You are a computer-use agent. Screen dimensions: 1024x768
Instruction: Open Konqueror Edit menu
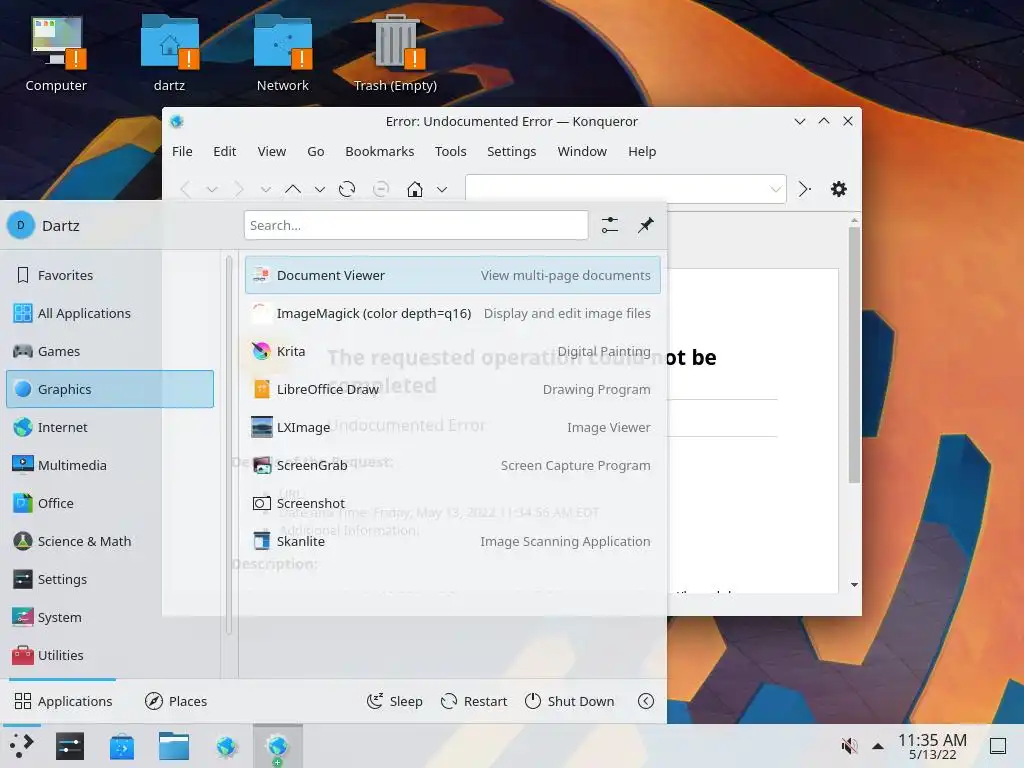[x=225, y=152]
